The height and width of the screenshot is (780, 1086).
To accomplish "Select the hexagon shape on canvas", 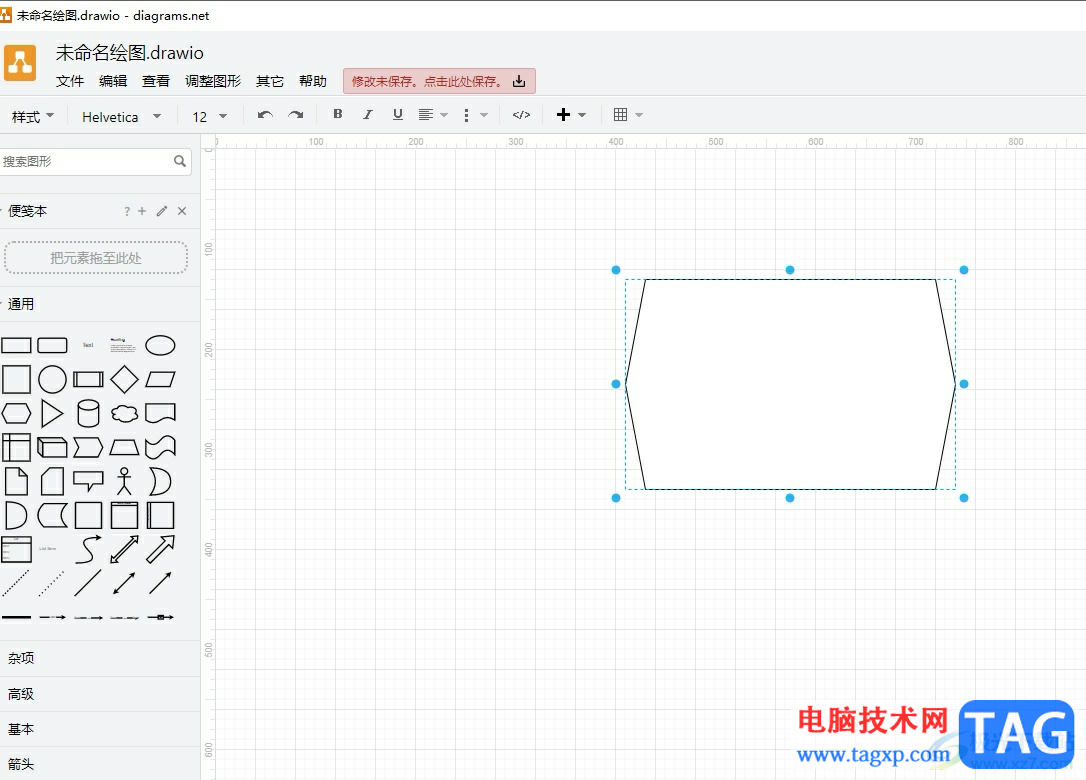I will (790, 384).
